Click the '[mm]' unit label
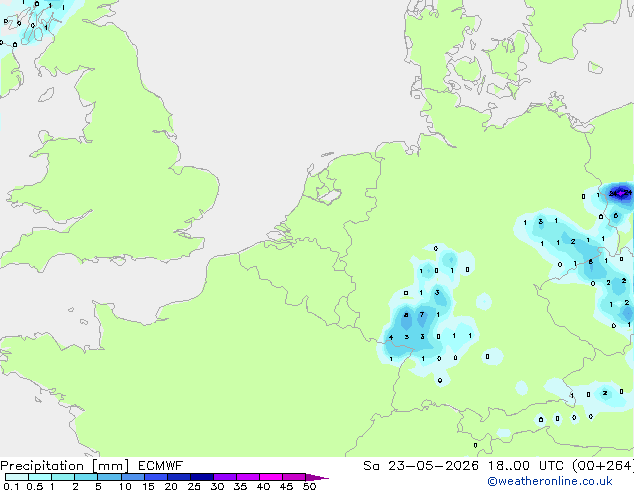 click(x=110, y=466)
